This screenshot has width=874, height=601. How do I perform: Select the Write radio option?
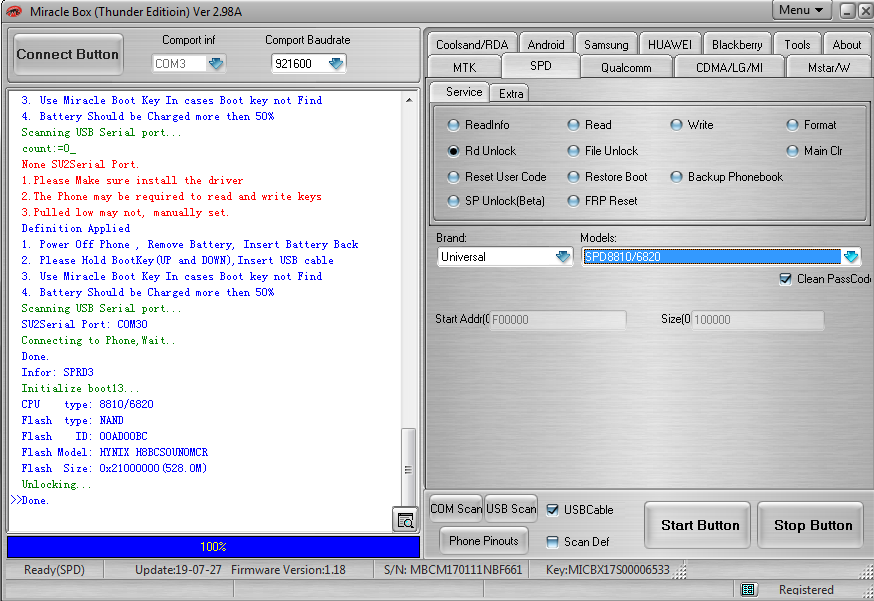[692, 125]
